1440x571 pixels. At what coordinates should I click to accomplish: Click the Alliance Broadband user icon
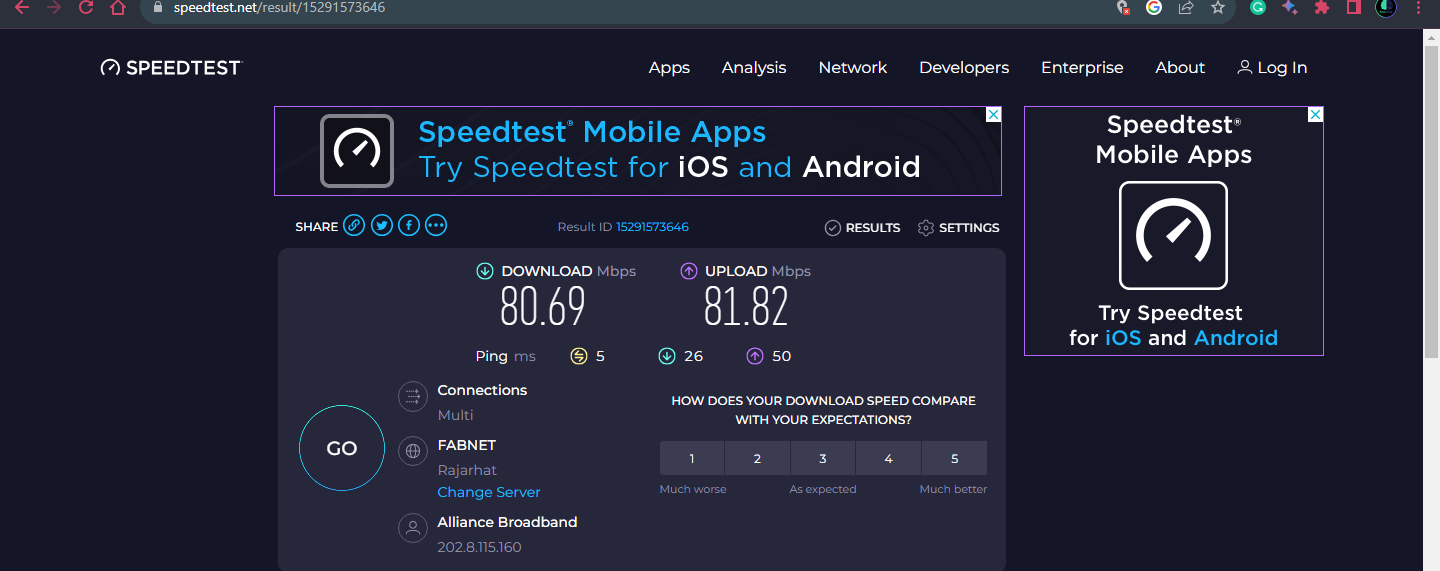click(413, 528)
